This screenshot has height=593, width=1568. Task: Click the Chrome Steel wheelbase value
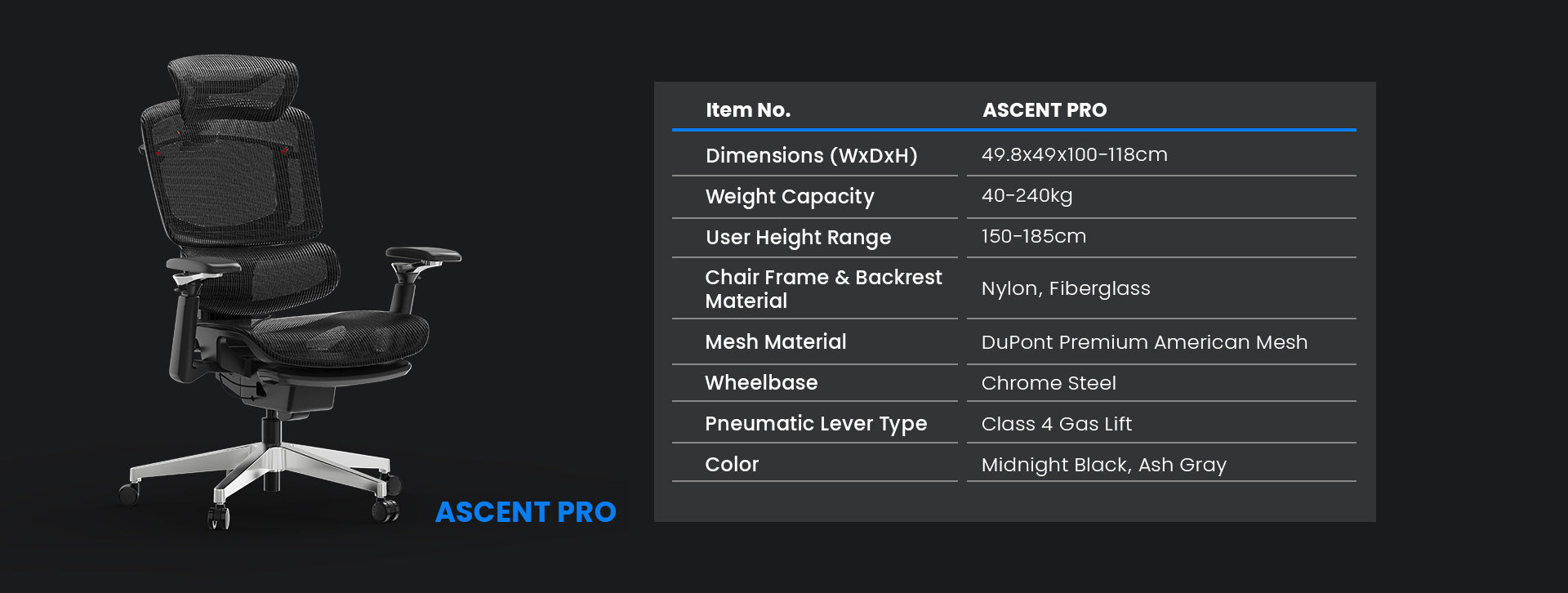click(1048, 383)
